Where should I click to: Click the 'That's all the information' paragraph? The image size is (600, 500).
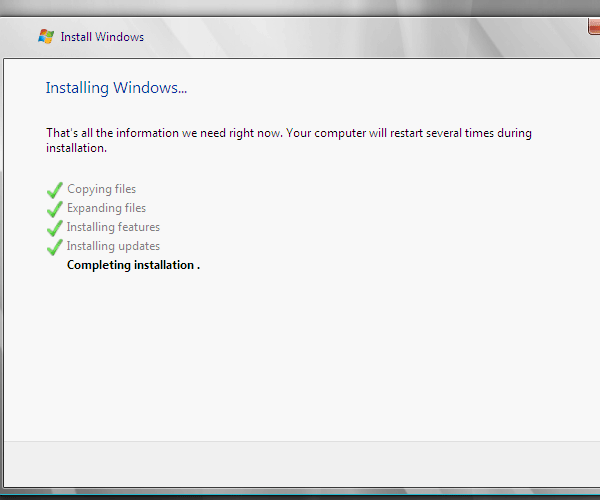point(289,140)
